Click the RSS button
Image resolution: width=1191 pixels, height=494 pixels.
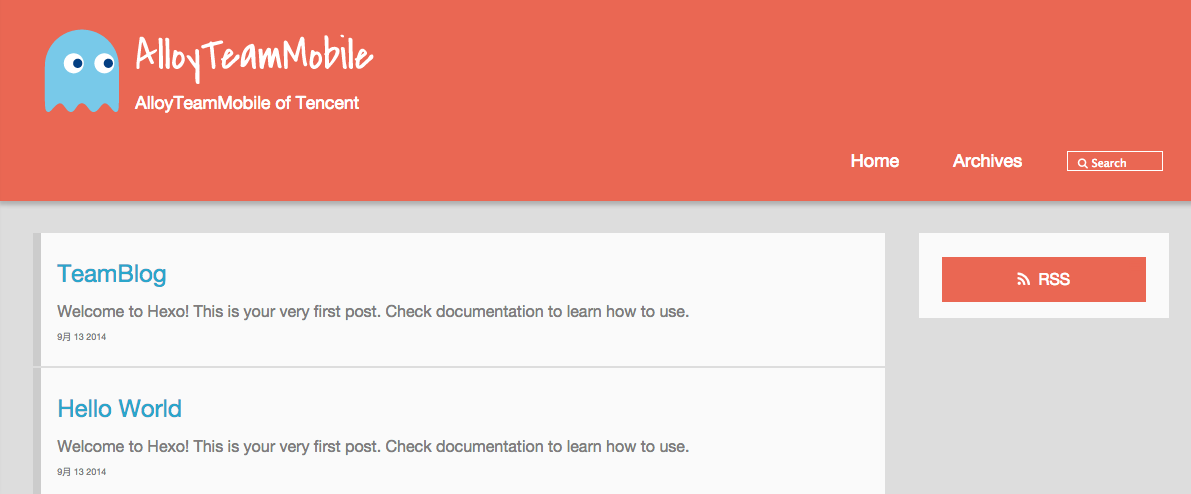coord(1044,280)
